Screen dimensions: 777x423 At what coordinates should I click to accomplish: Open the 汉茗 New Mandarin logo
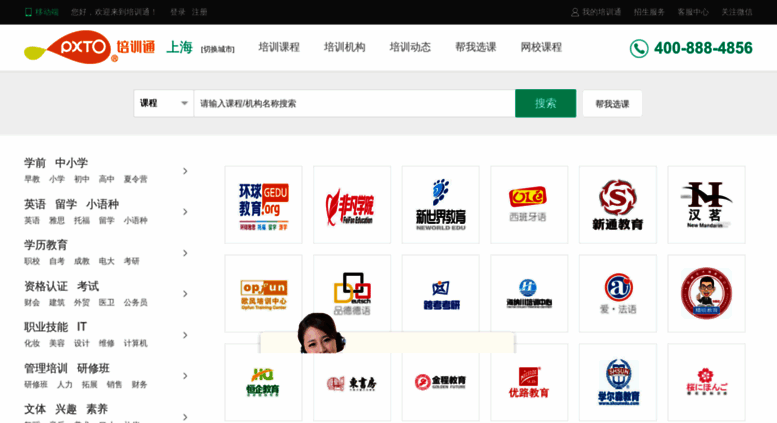coord(707,205)
